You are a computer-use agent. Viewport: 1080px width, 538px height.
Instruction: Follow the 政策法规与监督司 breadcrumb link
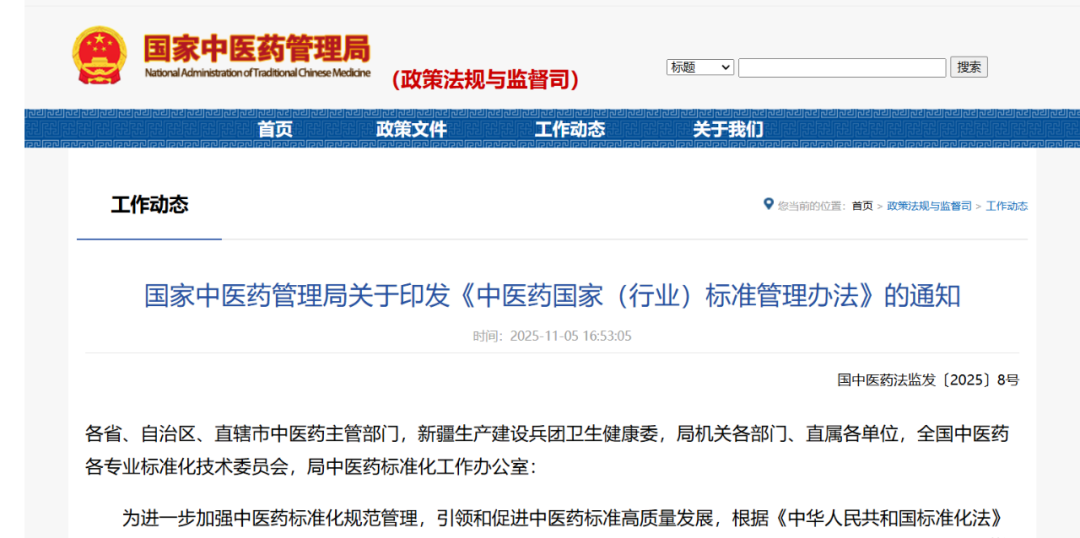(x=929, y=206)
